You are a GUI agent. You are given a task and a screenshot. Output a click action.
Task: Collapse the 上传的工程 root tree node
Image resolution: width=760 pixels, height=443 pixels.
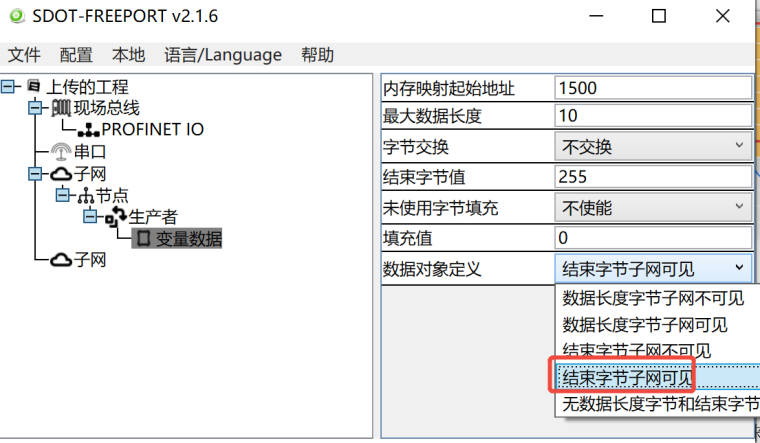[9, 87]
